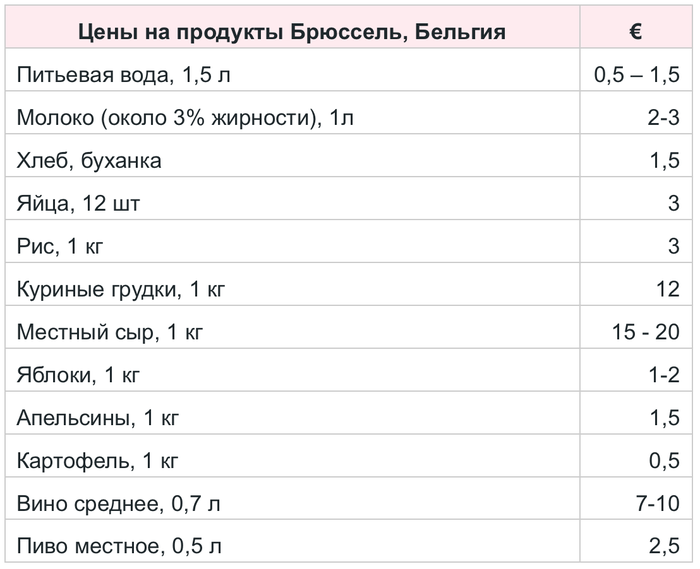700x569 pixels.
Task: Click the "Вино среднее, 0,7 л" cell
Action: pyautogui.click(x=119, y=504)
